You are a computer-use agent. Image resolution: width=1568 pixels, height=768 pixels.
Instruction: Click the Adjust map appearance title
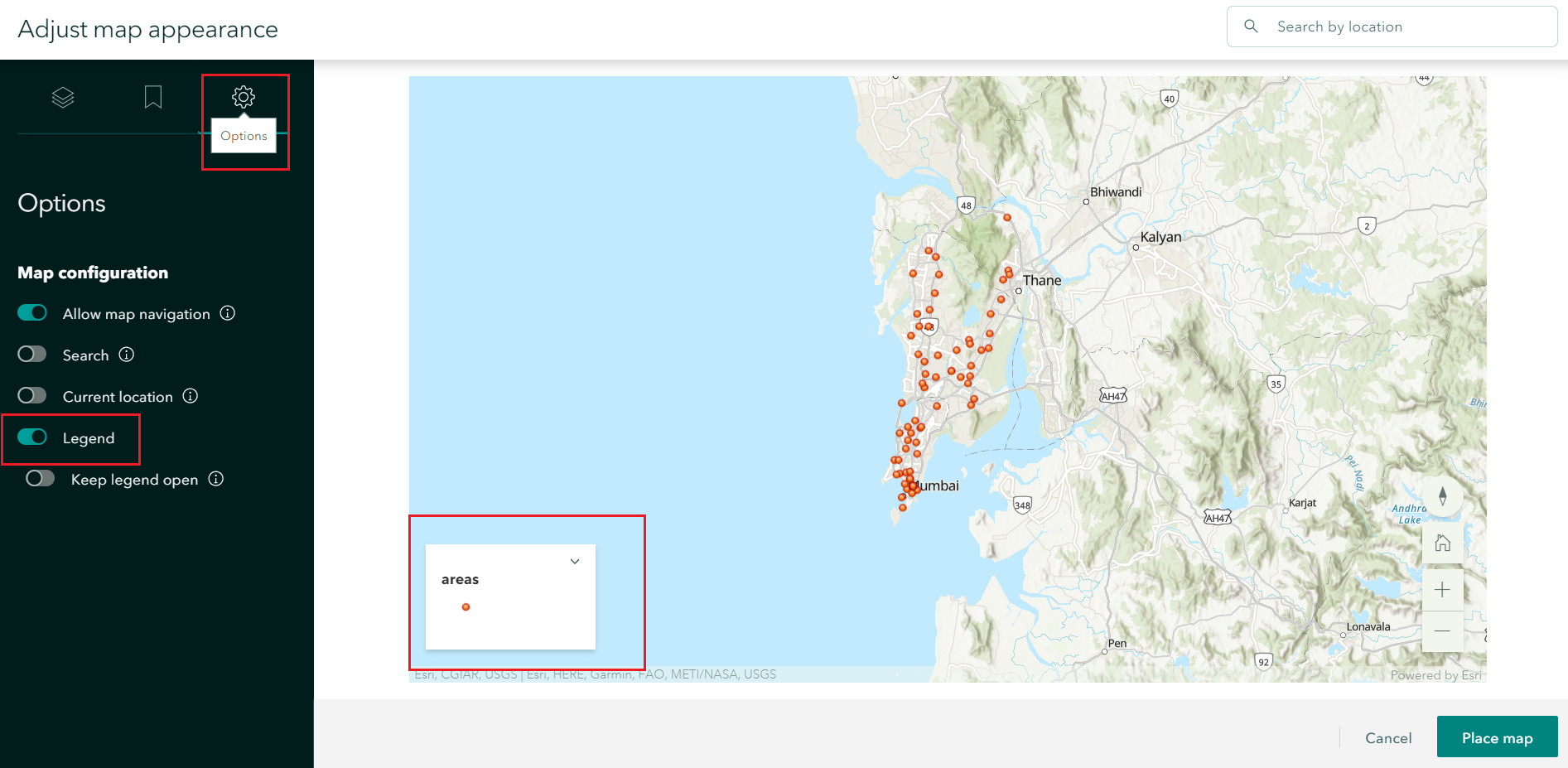point(147,29)
